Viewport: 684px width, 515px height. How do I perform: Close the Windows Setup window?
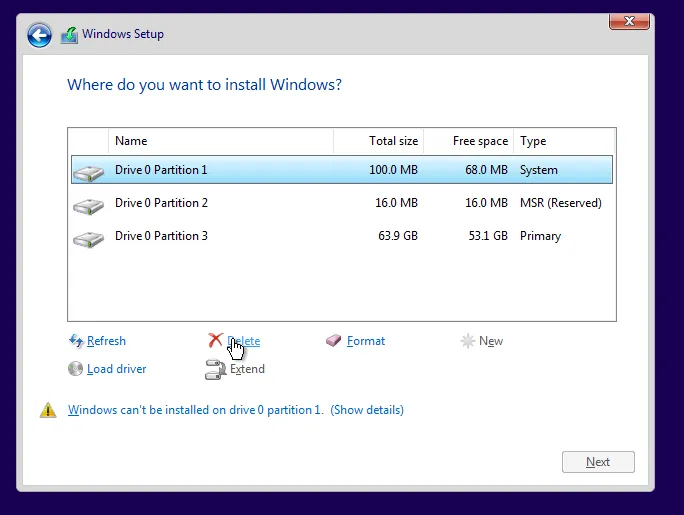coord(631,20)
